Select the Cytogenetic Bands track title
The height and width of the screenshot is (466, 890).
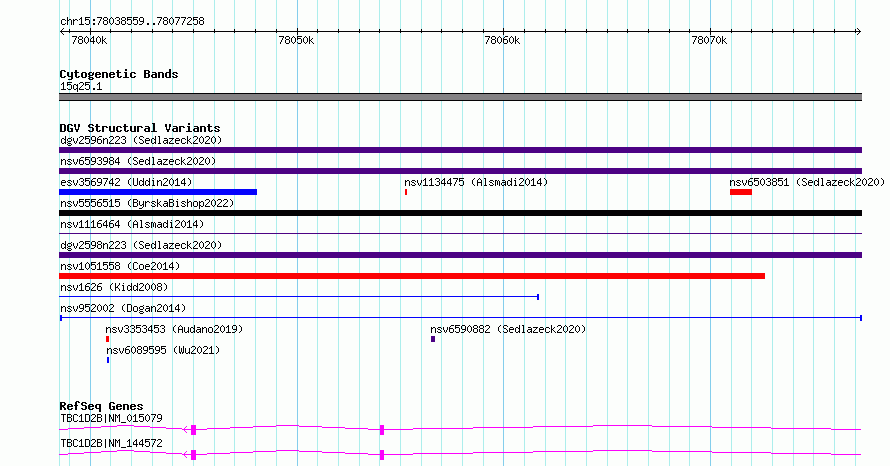tap(119, 74)
